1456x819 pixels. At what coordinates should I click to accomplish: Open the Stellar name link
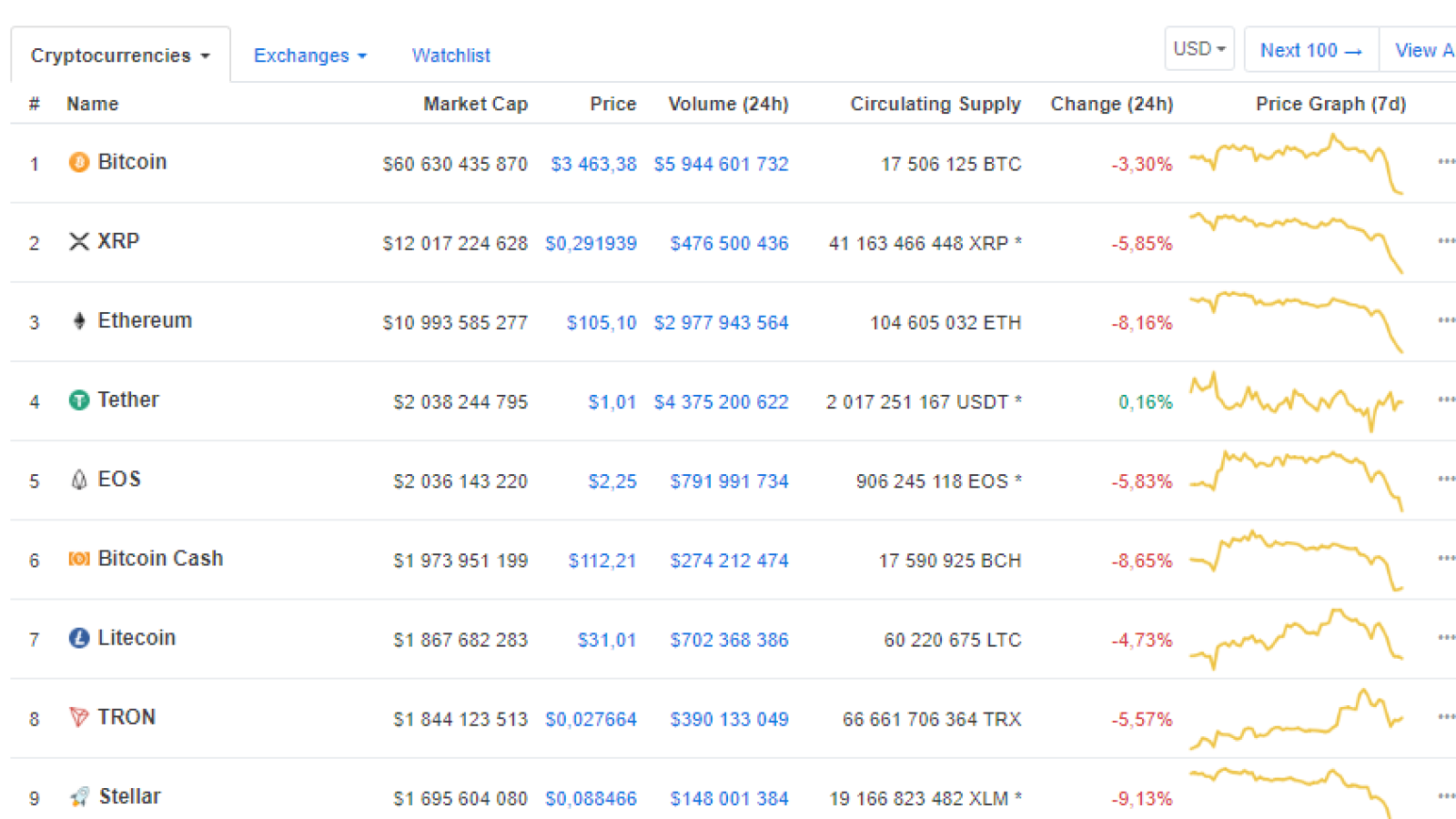point(129,796)
